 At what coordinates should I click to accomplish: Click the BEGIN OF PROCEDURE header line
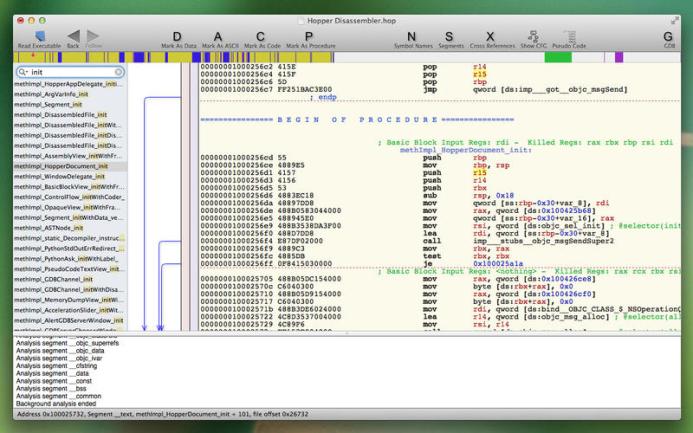(357, 120)
